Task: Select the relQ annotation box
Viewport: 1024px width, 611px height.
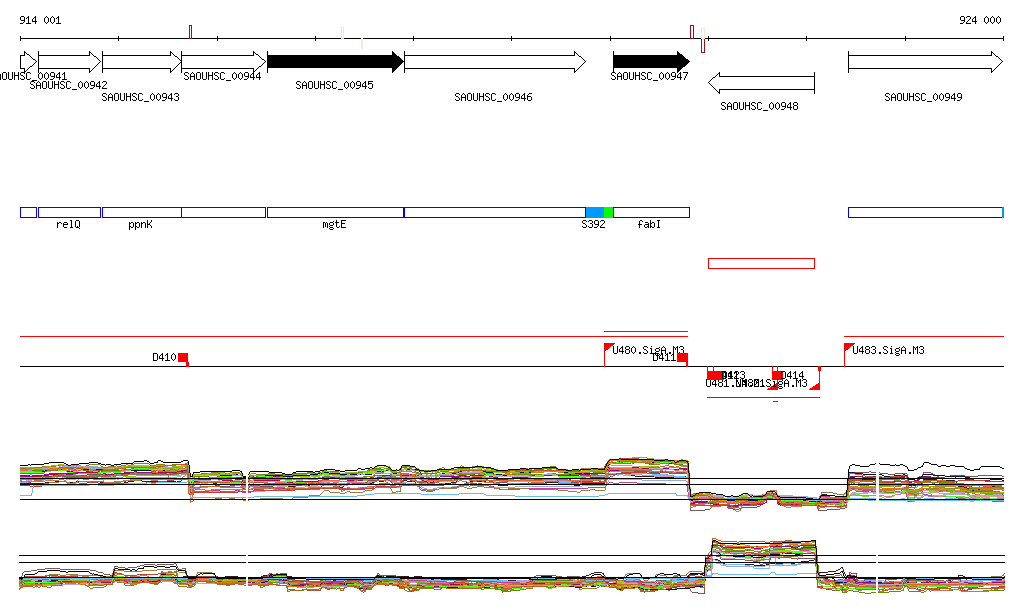Action: pos(69,212)
